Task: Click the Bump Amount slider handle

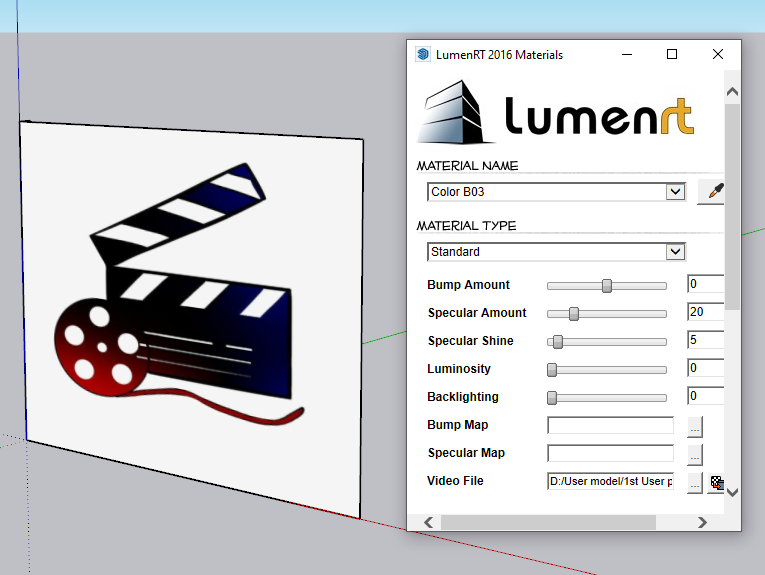Action: (607, 286)
